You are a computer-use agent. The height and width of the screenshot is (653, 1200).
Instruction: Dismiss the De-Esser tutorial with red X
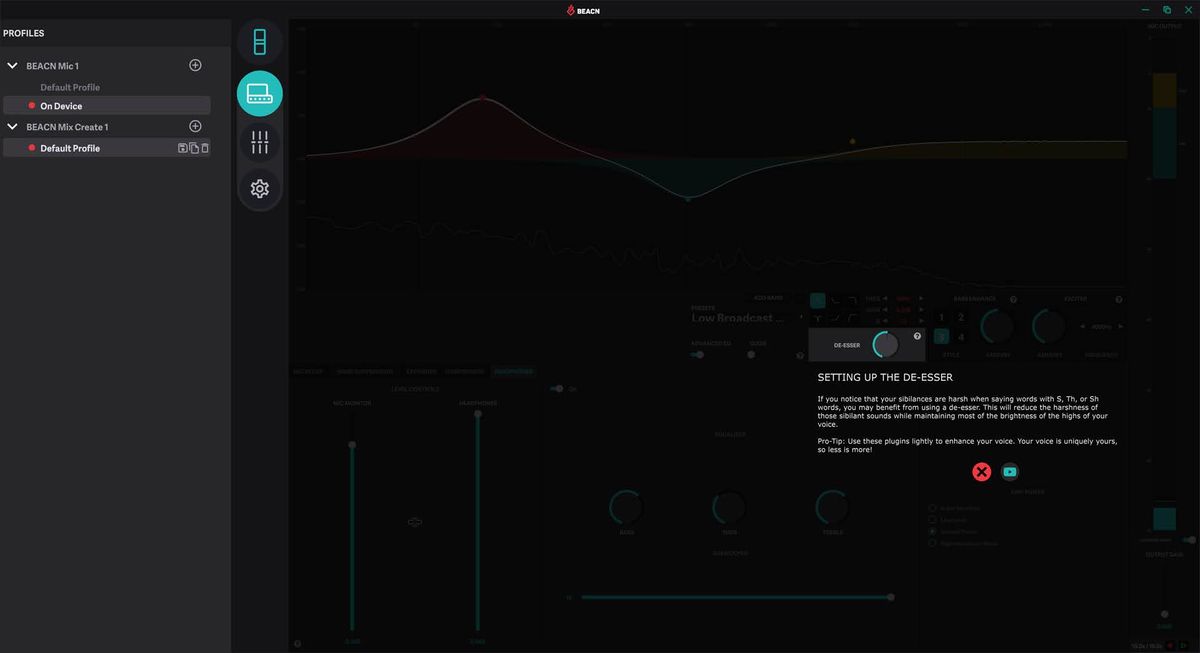click(980, 471)
